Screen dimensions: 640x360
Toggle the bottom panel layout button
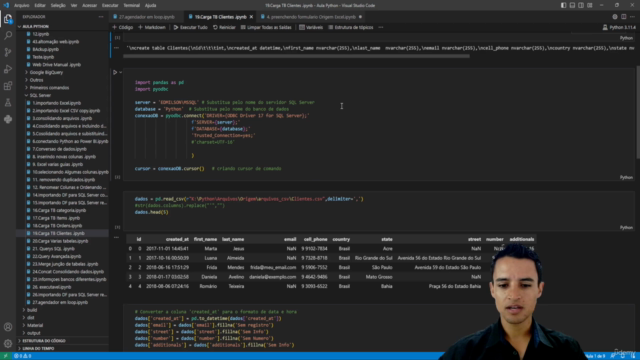click(572, 5)
